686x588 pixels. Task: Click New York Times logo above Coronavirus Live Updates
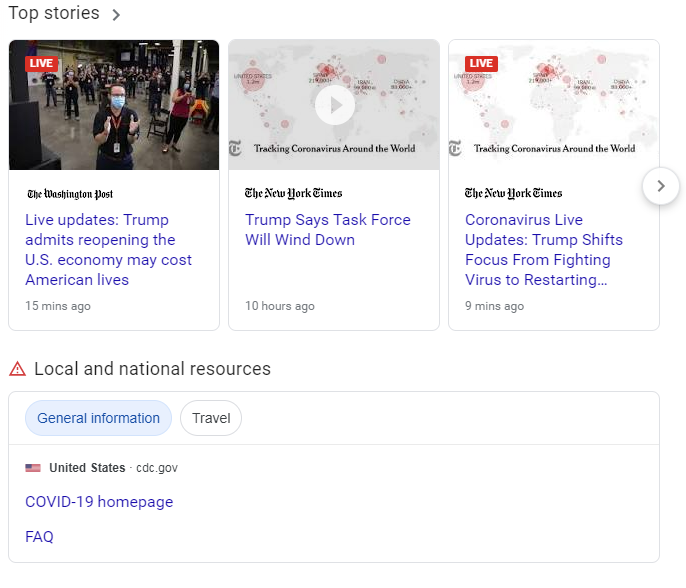pos(514,193)
